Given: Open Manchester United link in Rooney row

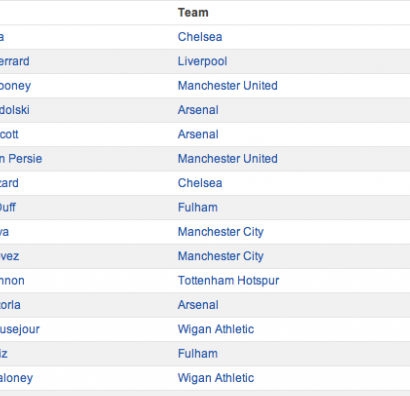Looking at the screenshot, I should click(228, 86).
